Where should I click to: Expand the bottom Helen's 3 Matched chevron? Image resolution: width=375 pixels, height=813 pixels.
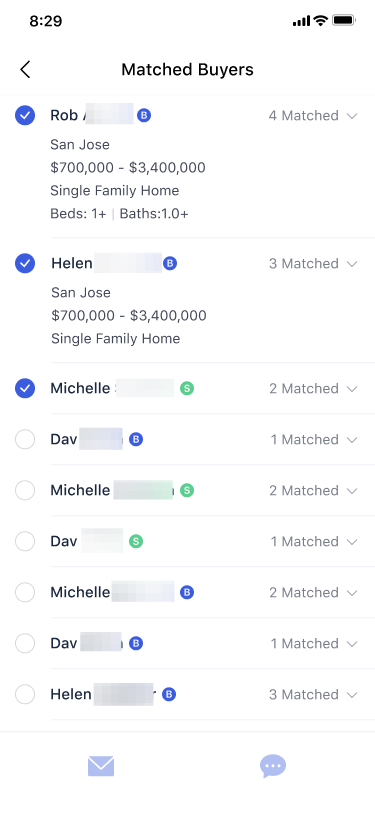click(352, 695)
